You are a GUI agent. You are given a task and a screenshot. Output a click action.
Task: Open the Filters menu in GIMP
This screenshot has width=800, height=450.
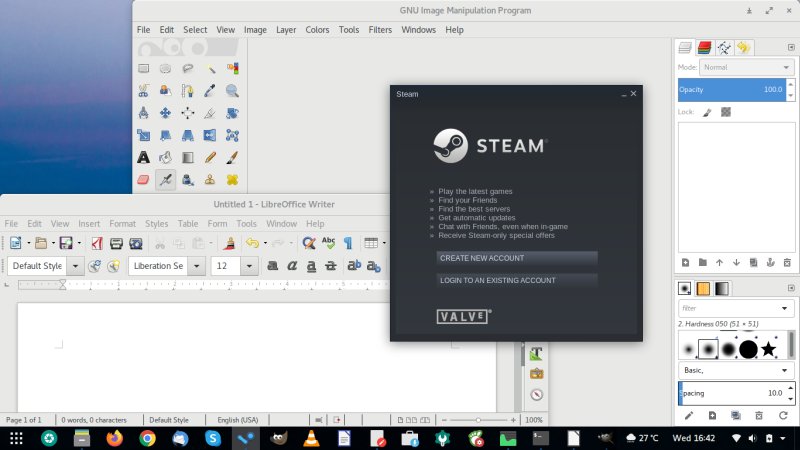[x=380, y=30]
